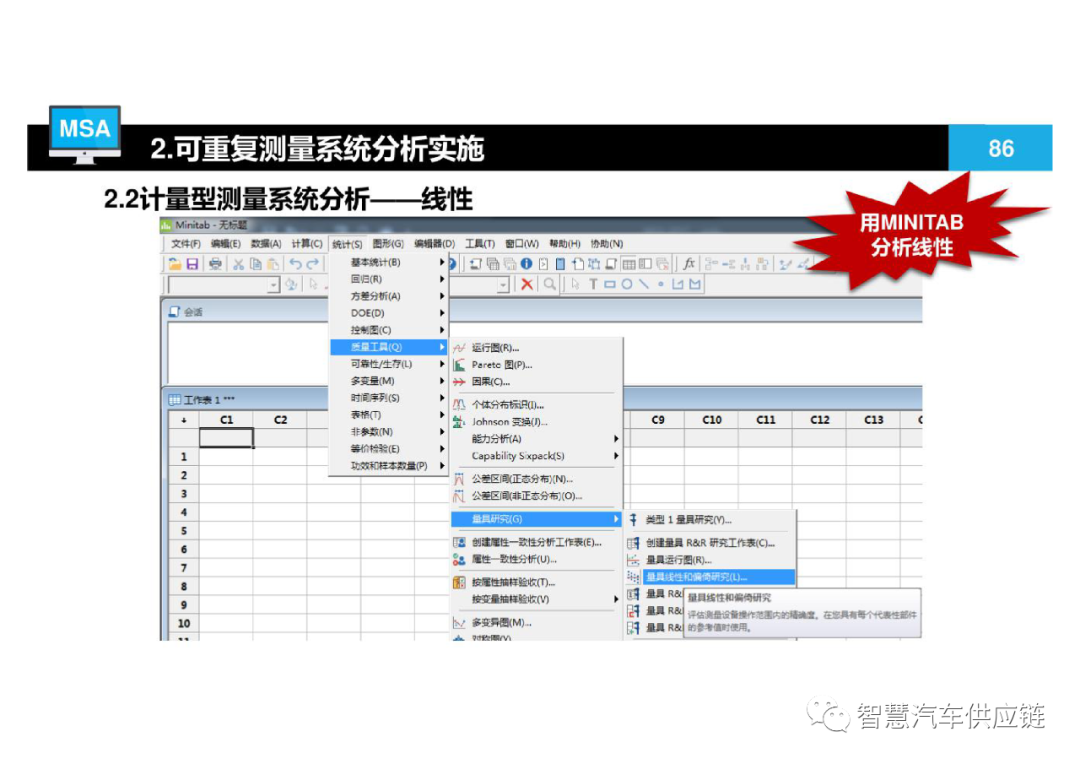This screenshot has height=764, width=1080.
Task: Click the magnifier zoom icon
Action: coord(550,284)
